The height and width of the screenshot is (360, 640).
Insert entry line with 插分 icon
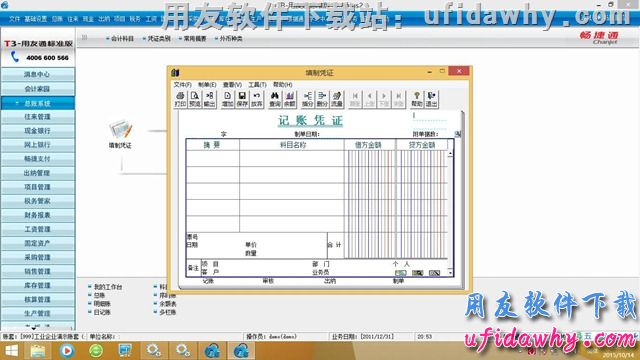(x=307, y=99)
